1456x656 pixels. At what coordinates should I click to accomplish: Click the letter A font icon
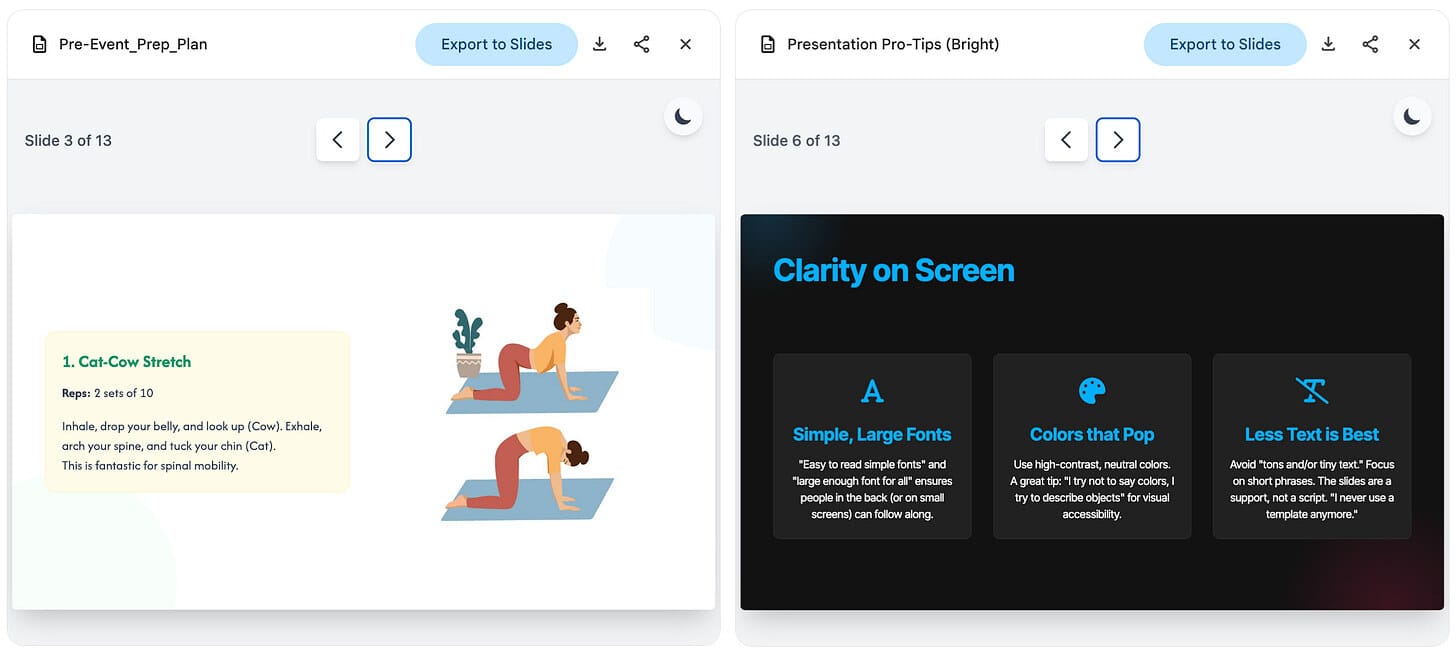872,391
